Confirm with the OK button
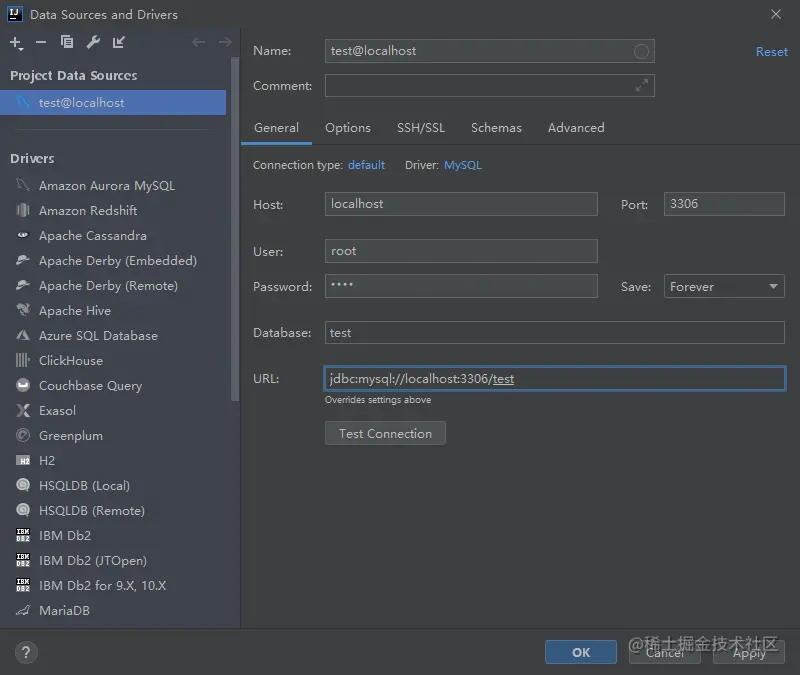 coord(581,652)
